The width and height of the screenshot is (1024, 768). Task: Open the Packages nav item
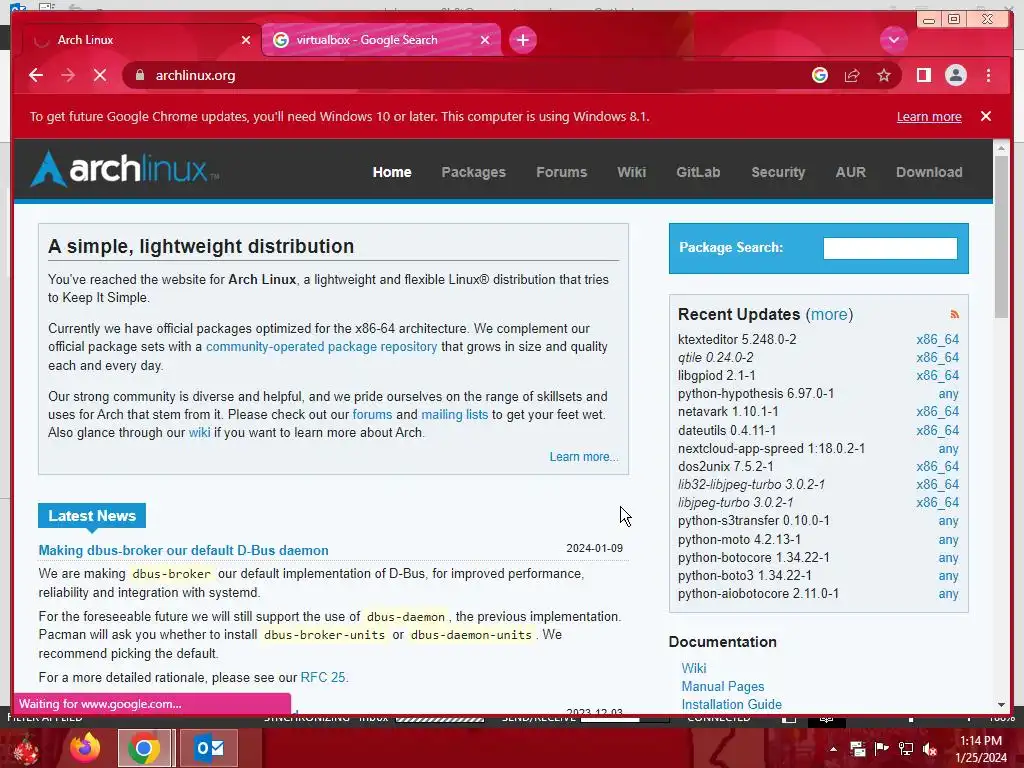(x=473, y=172)
